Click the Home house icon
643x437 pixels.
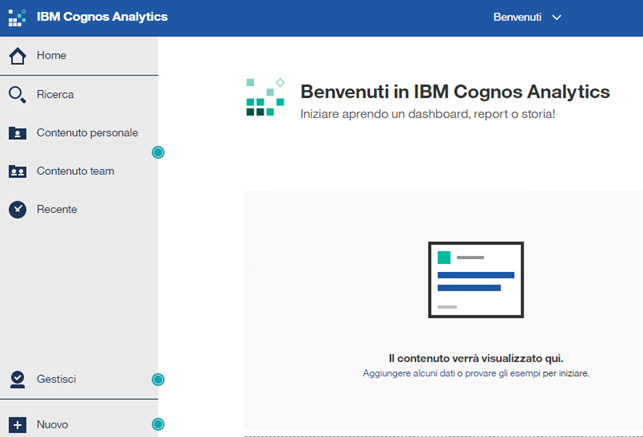[x=18, y=56]
